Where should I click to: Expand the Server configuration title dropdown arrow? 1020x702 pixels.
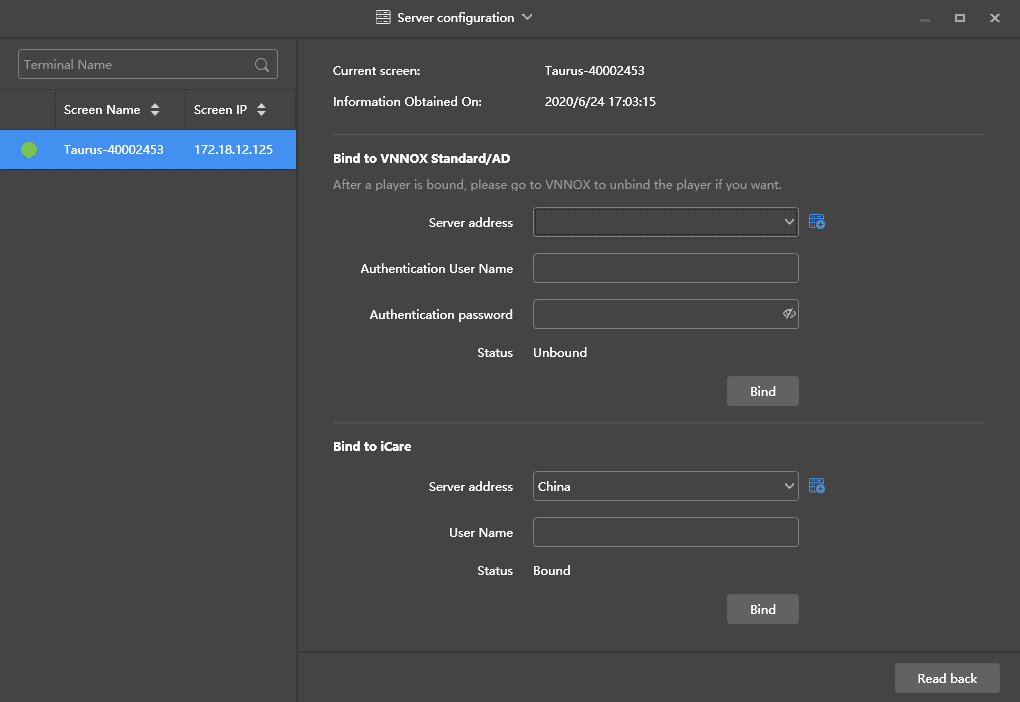[527, 18]
